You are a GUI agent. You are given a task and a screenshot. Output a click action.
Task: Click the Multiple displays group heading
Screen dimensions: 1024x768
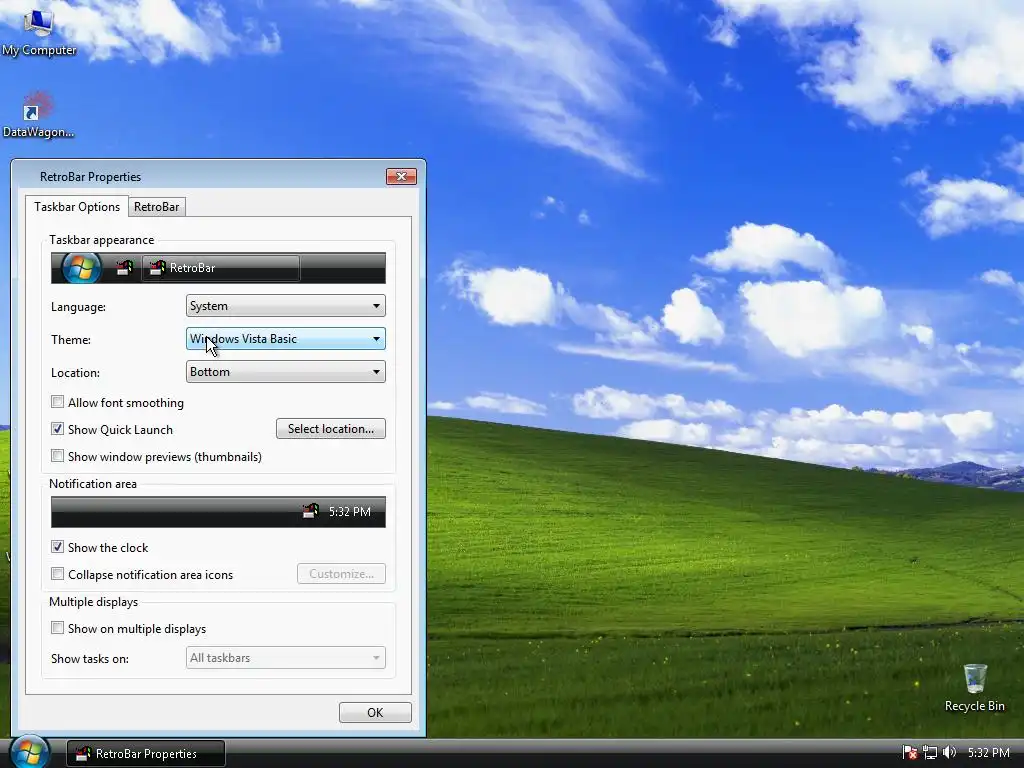93,602
